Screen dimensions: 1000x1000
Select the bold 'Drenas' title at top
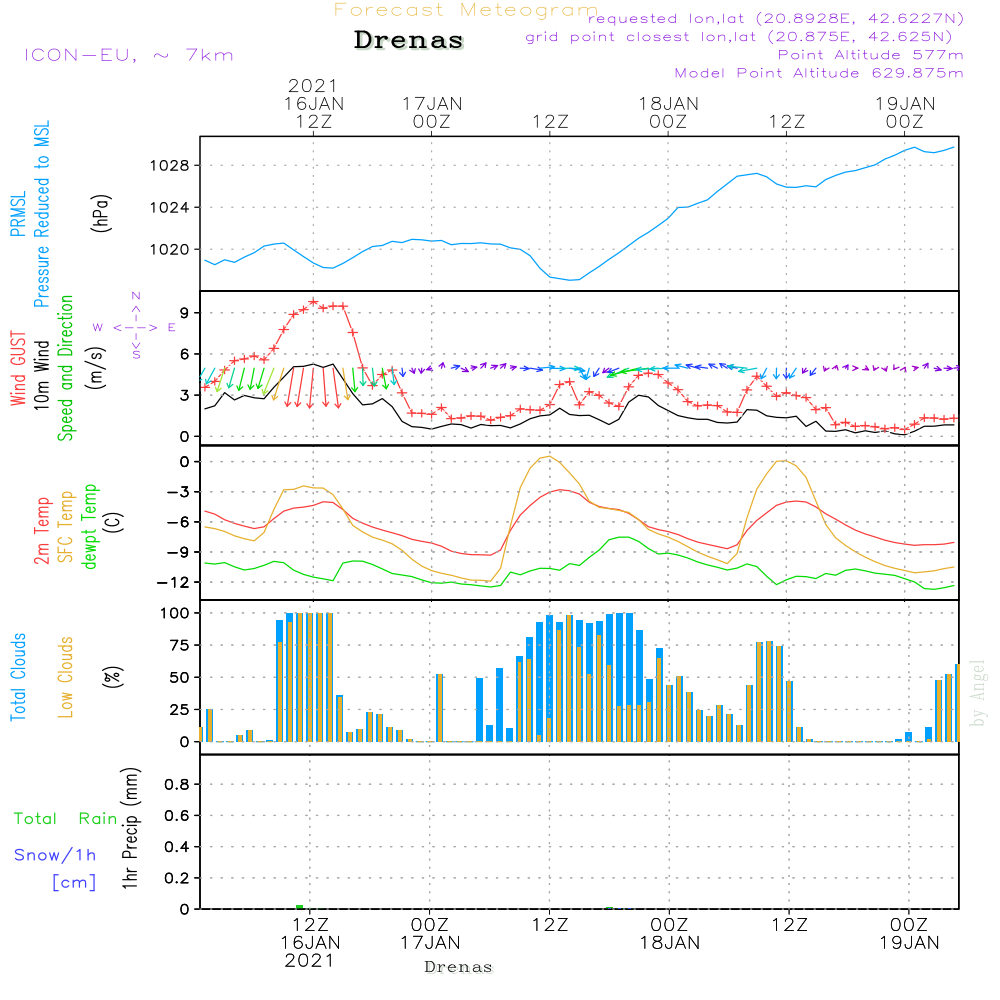409,40
